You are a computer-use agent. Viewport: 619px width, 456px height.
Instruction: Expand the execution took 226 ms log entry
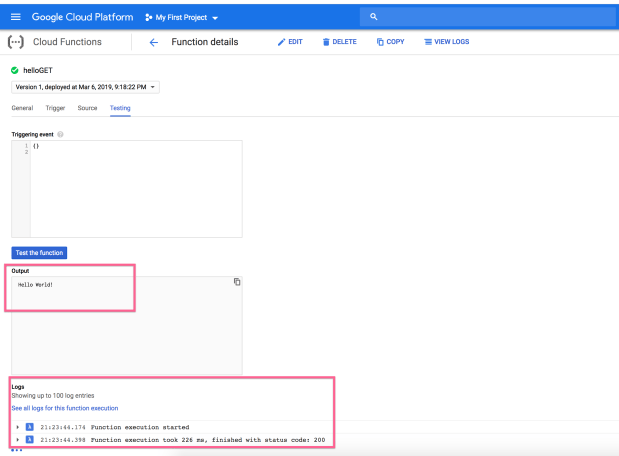pyautogui.click(x=17, y=439)
